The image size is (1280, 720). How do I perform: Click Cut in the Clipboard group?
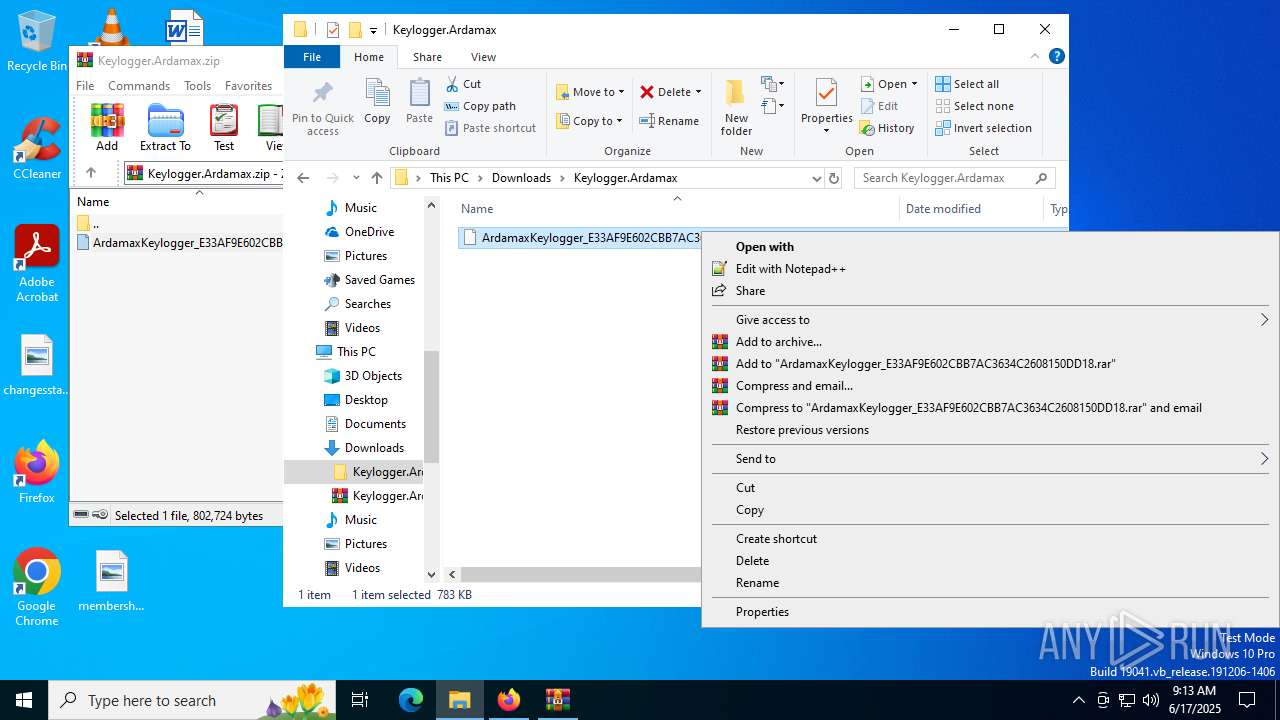tap(464, 84)
